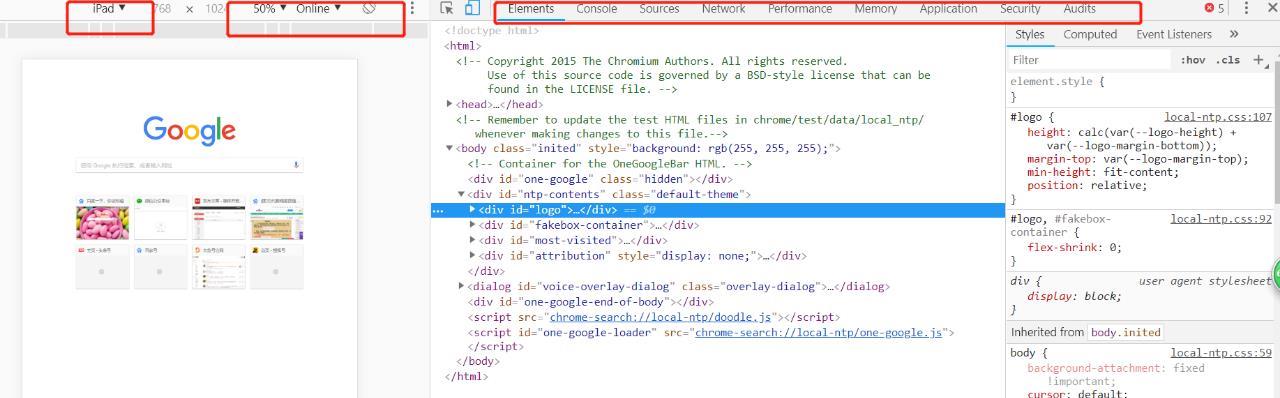The image size is (1280, 398).
Task: Expand the div id="fakebox-container" node
Action: pos(473,225)
